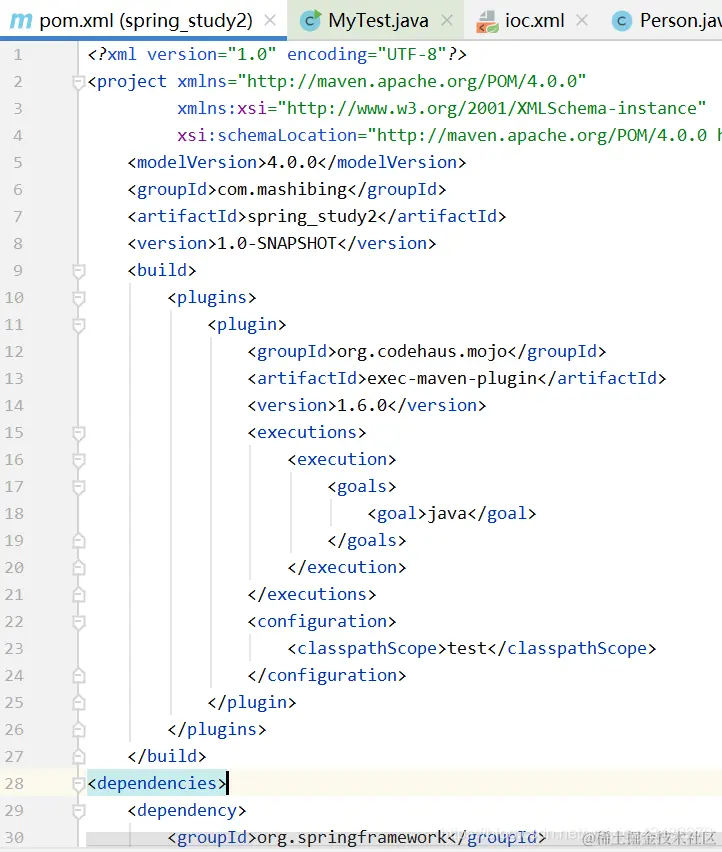722x852 pixels.
Task: Click fold end marker at line 25
Action: (79, 703)
